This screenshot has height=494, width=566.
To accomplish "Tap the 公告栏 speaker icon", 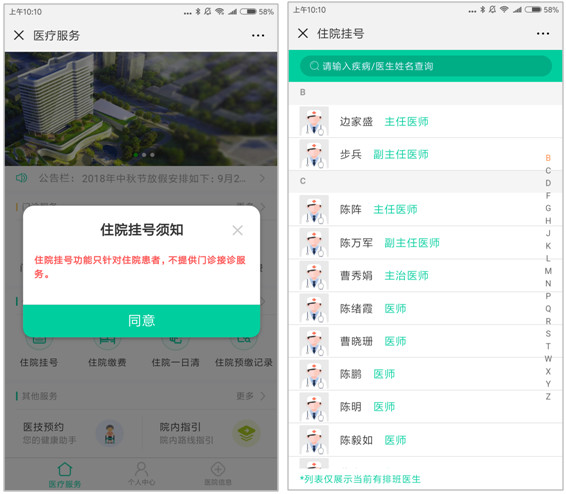I will (x=21, y=178).
